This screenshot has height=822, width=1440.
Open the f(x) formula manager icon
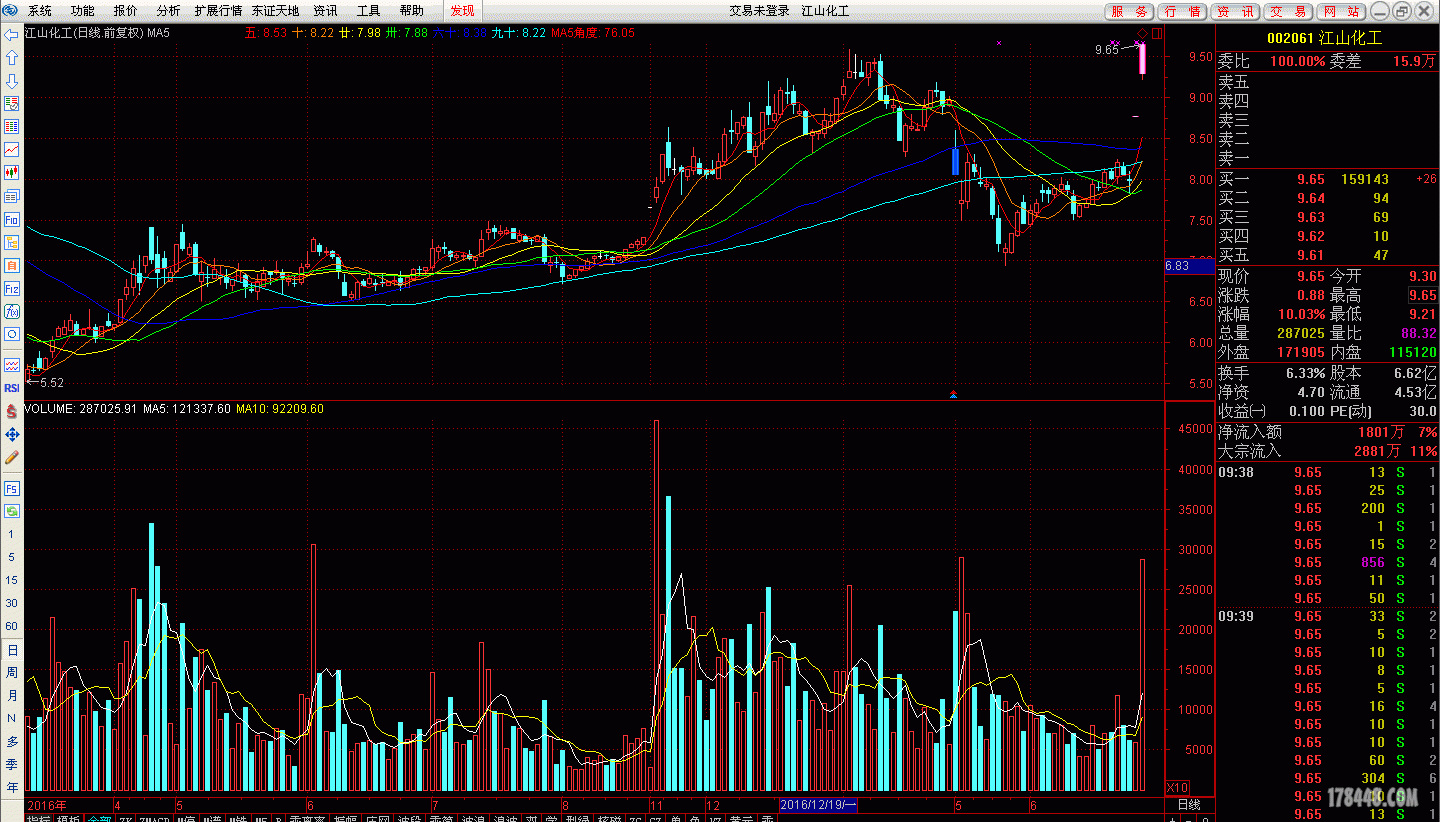tap(12, 311)
